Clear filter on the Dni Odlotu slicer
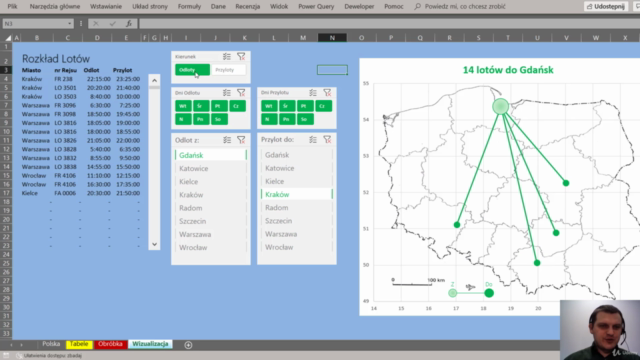Image resolution: width=640 pixels, height=360 pixels. point(241,93)
